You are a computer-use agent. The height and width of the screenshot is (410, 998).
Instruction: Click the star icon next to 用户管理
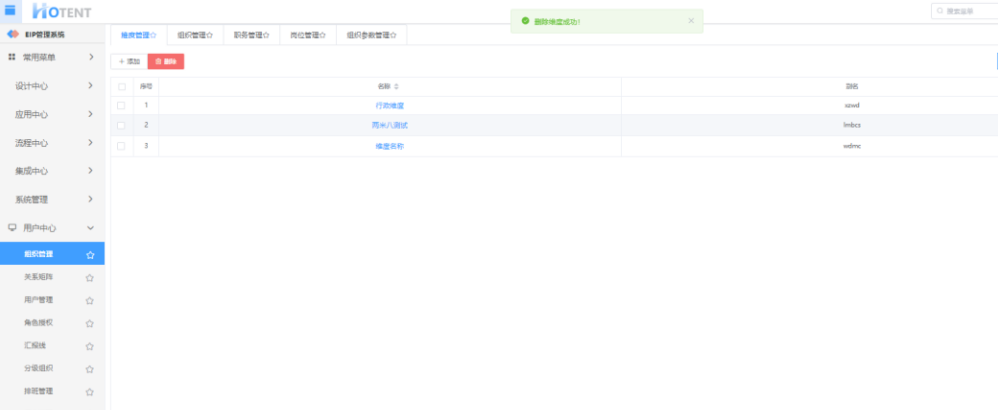90,300
